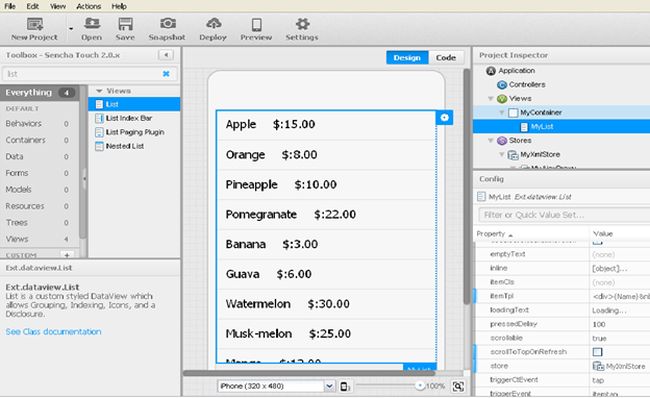The height and width of the screenshot is (398, 650).
Task: Toggle device orientation icon
Action: click(344, 386)
